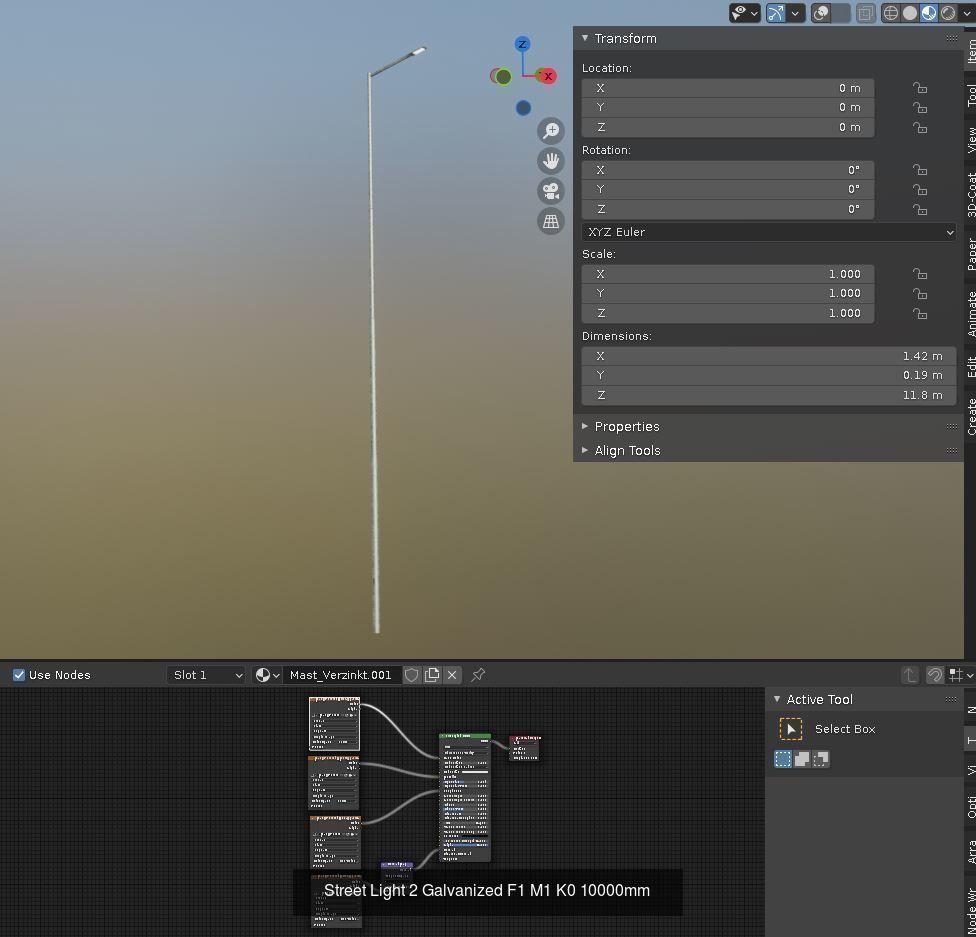Toggle perspective/orthographic grid icon
The height and width of the screenshot is (937, 976).
click(551, 221)
